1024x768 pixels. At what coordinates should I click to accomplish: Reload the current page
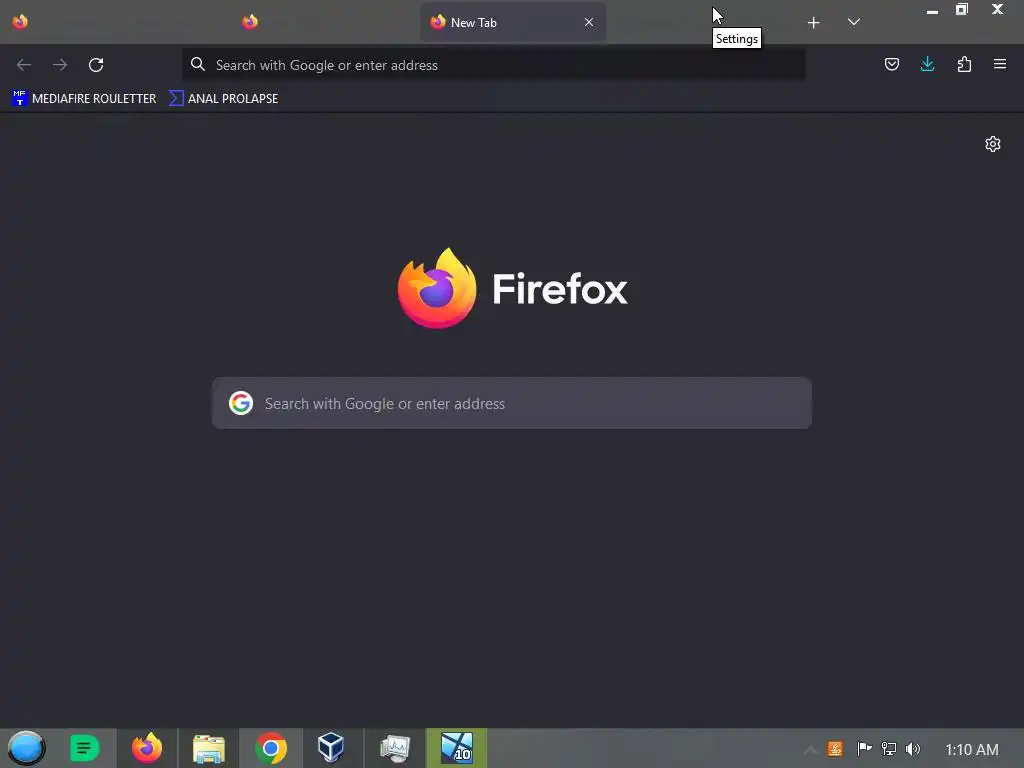(x=96, y=65)
